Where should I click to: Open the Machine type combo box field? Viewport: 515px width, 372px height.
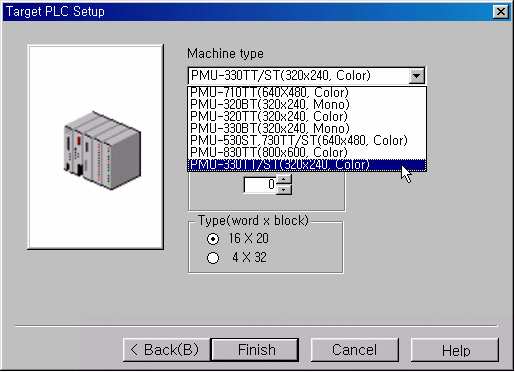tap(306, 76)
